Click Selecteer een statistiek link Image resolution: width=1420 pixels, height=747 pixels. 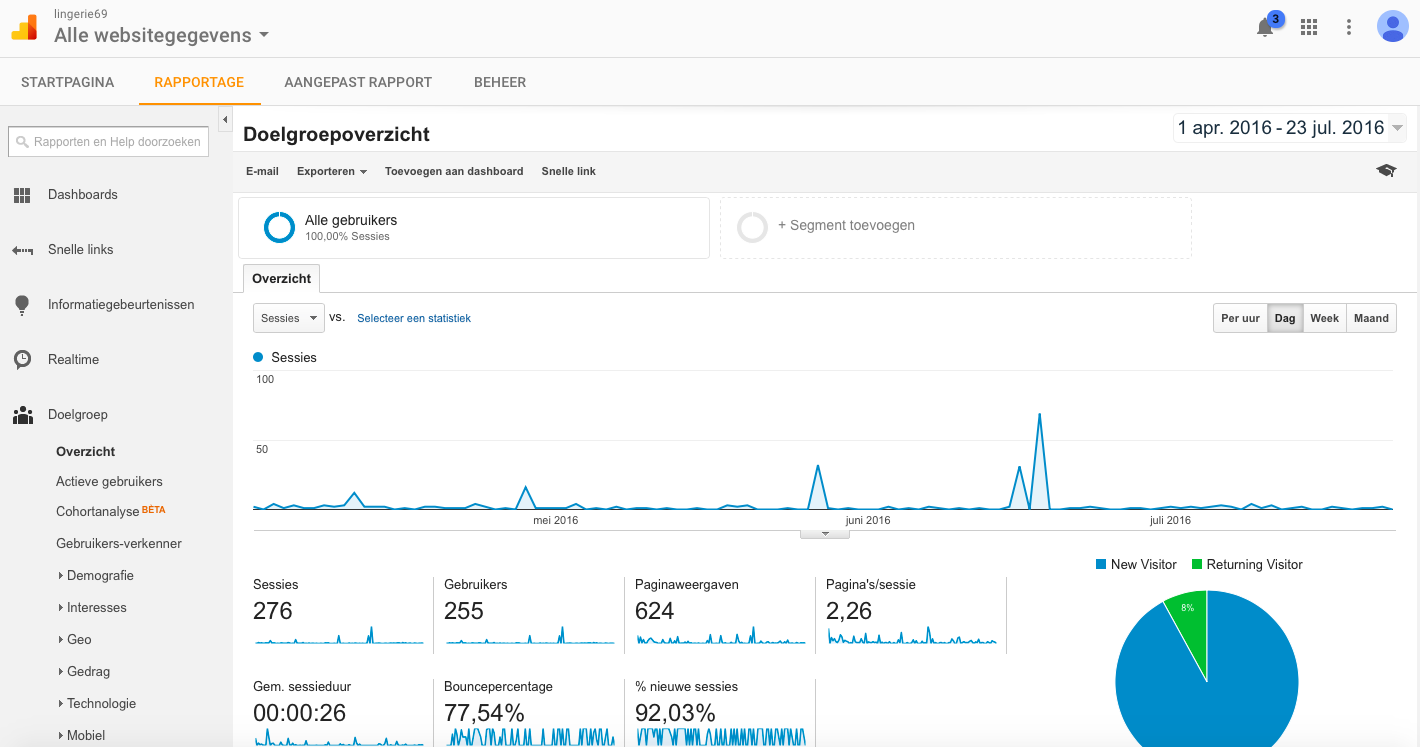click(x=414, y=318)
